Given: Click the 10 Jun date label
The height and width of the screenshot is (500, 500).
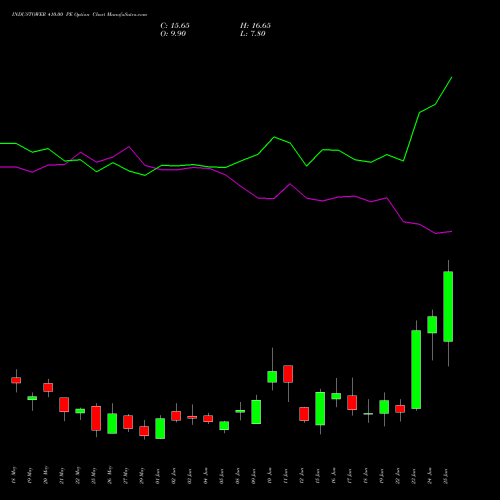Looking at the screenshot, I should click(270, 476).
